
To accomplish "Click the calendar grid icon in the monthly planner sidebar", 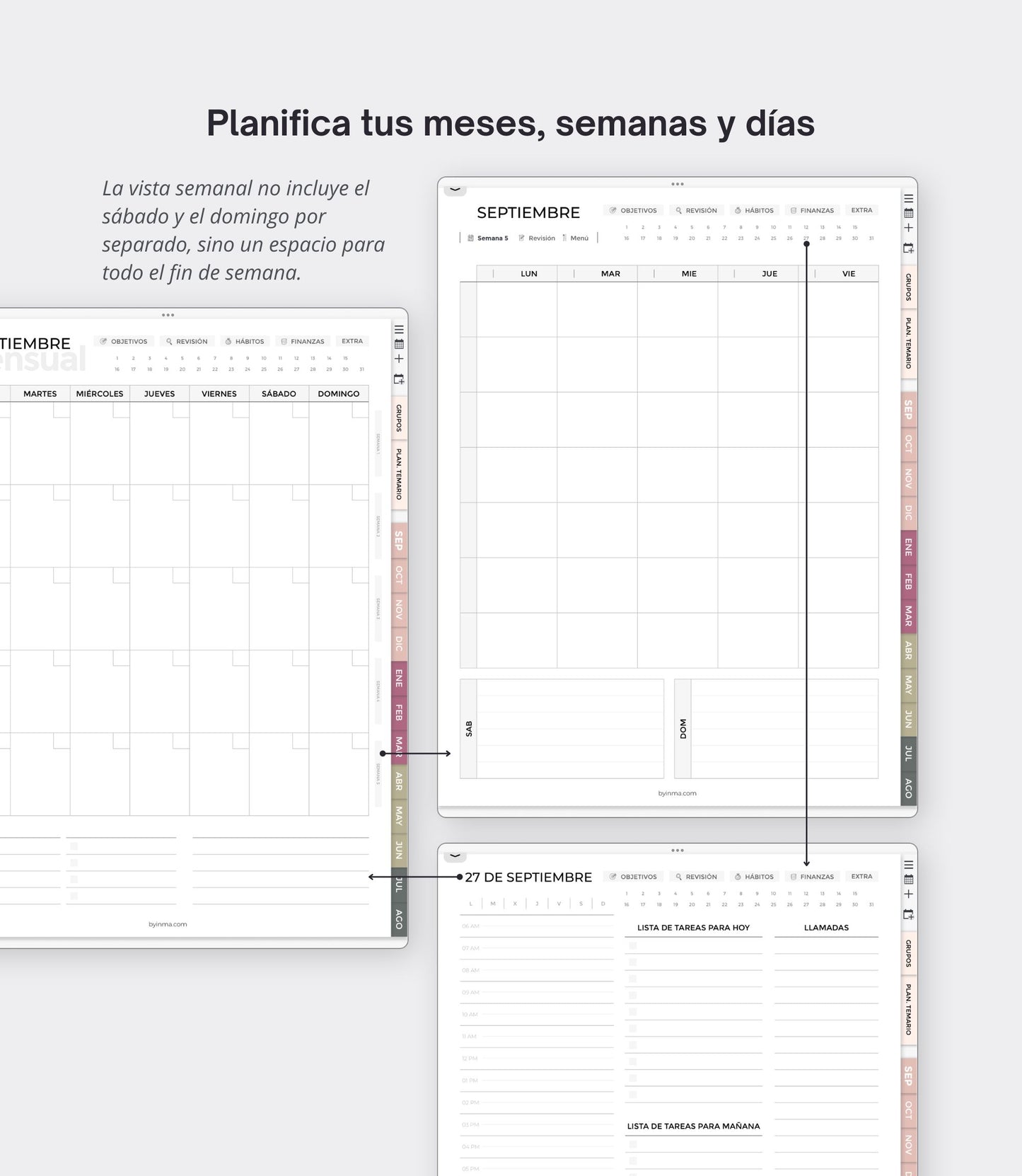I will click(x=399, y=344).
